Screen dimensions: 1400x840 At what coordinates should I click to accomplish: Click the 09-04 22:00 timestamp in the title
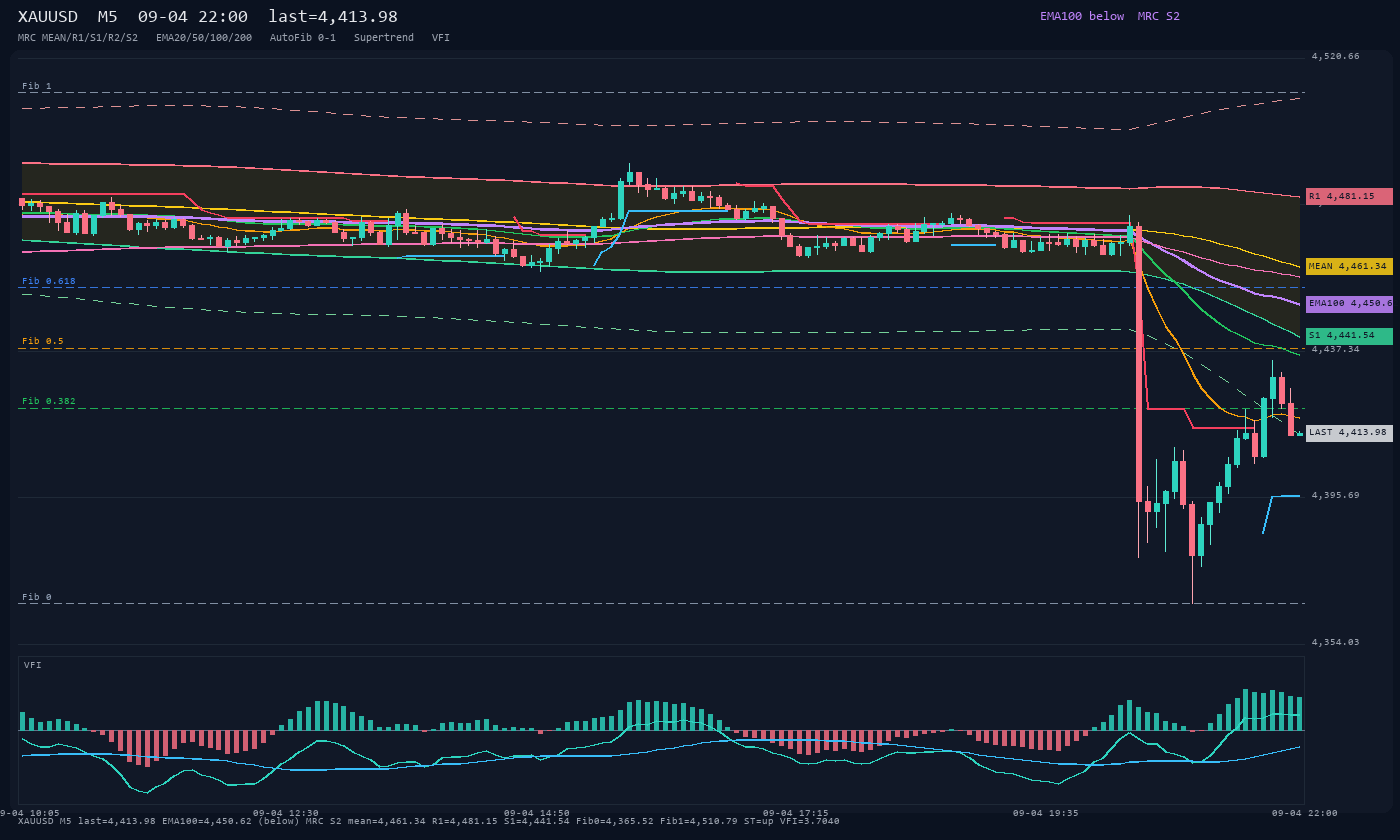[193, 17]
